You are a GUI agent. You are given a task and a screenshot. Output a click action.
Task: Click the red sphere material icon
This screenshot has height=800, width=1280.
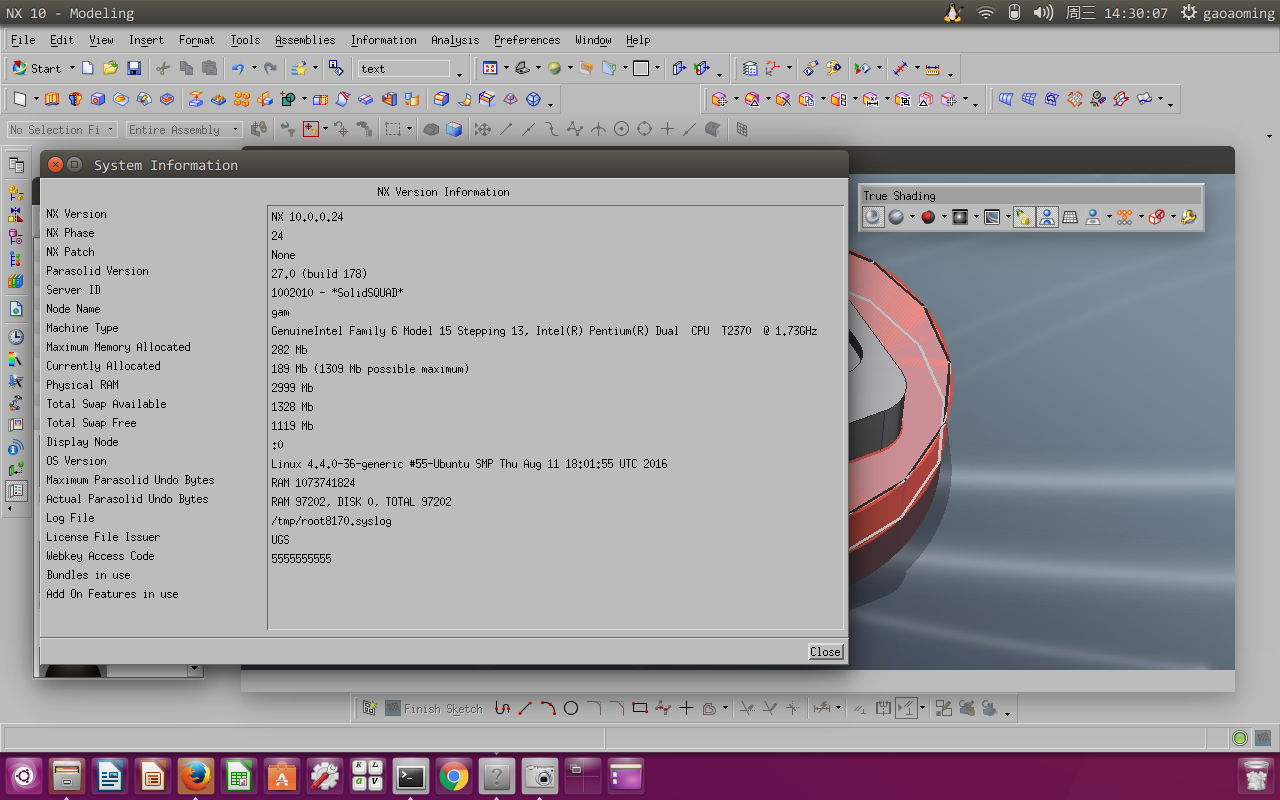pos(928,216)
